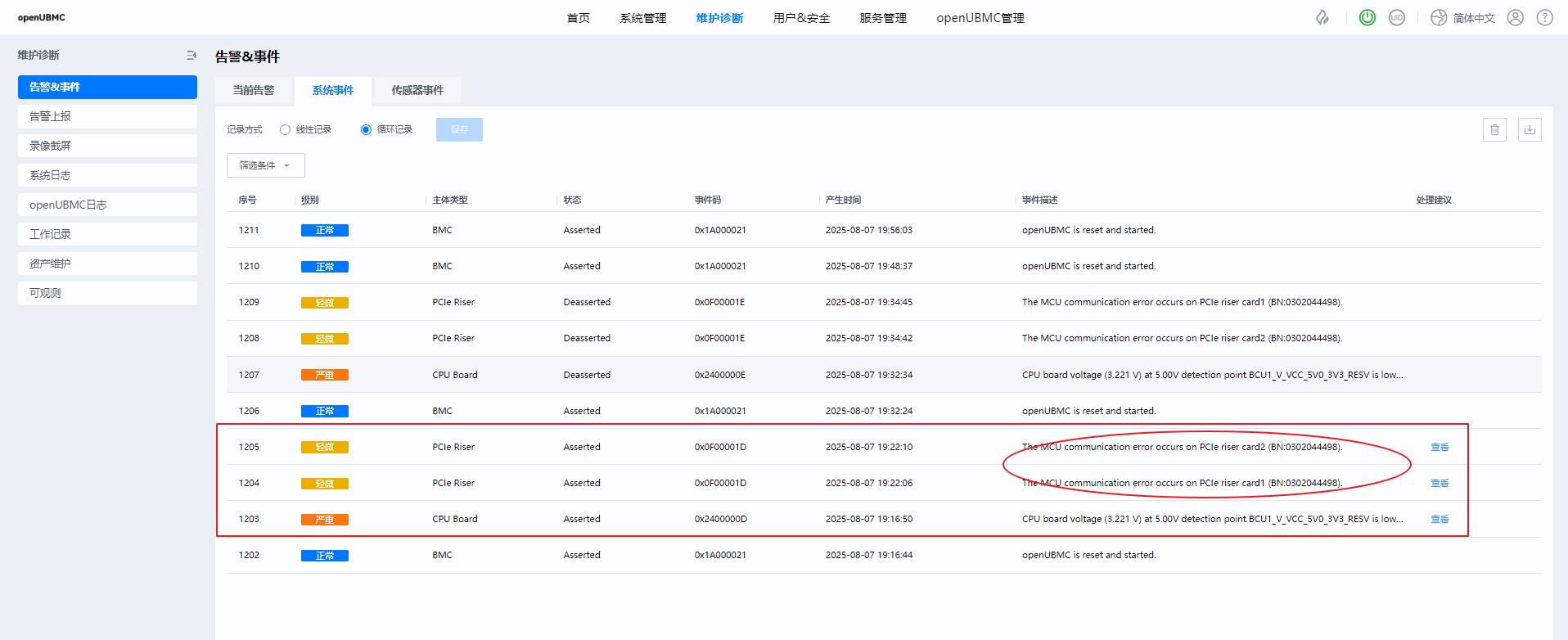Select the 线性记录 radio option
The height and width of the screenshot is (640, 1568).
pos(306,129)
